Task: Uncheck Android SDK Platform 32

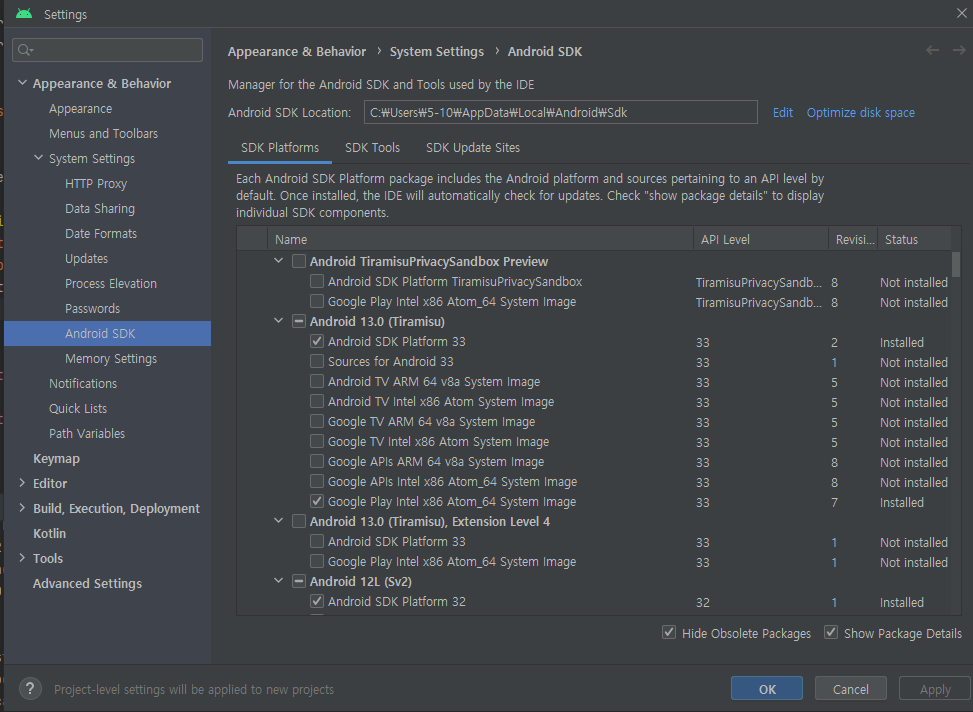Action: point(316,601)
